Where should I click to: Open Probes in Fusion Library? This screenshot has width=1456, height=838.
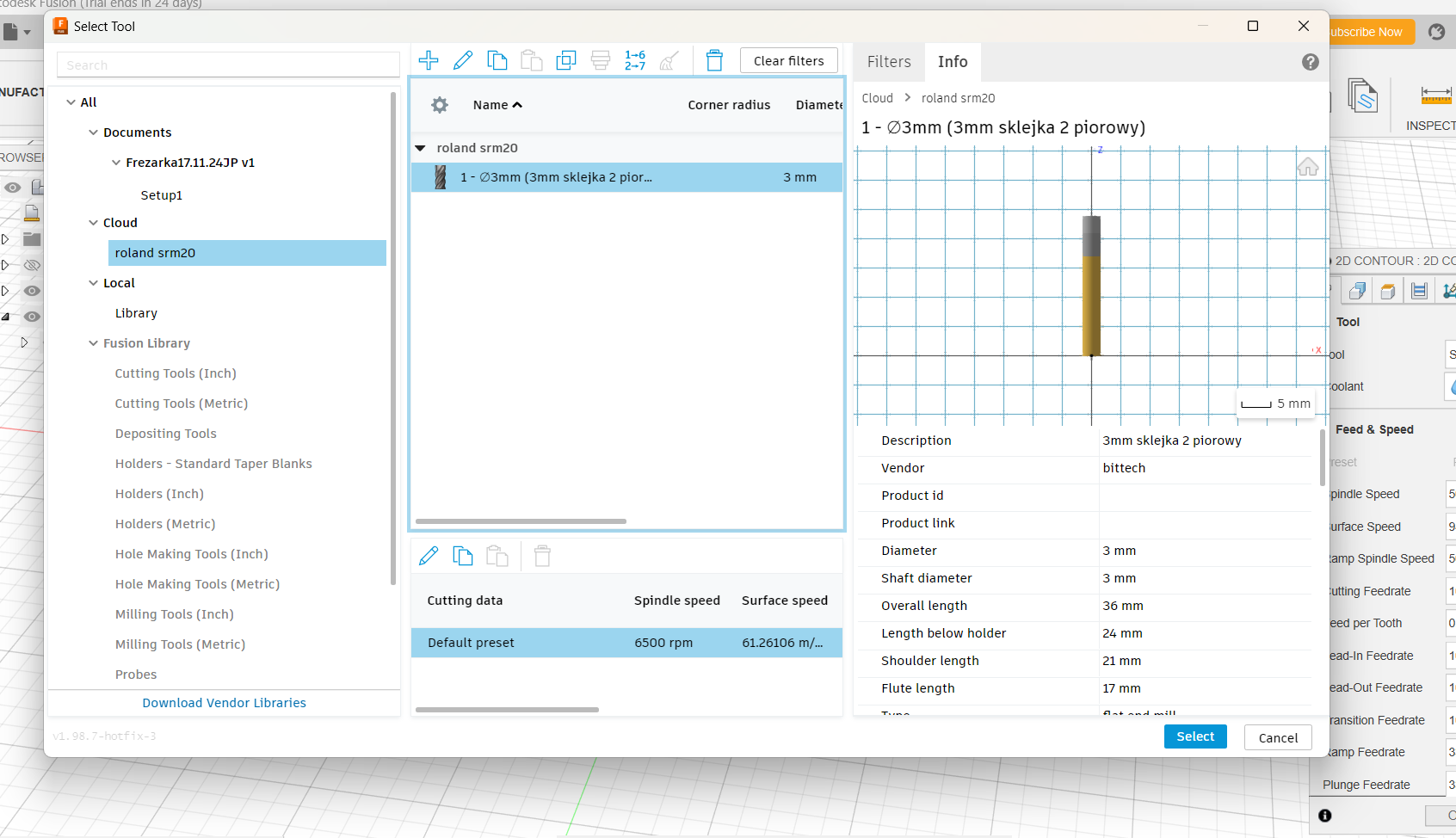(x=136, y=675)
